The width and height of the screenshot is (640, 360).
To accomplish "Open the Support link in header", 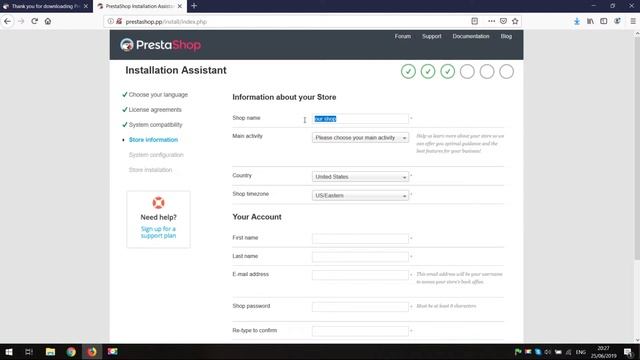I will tap(431, 36).
